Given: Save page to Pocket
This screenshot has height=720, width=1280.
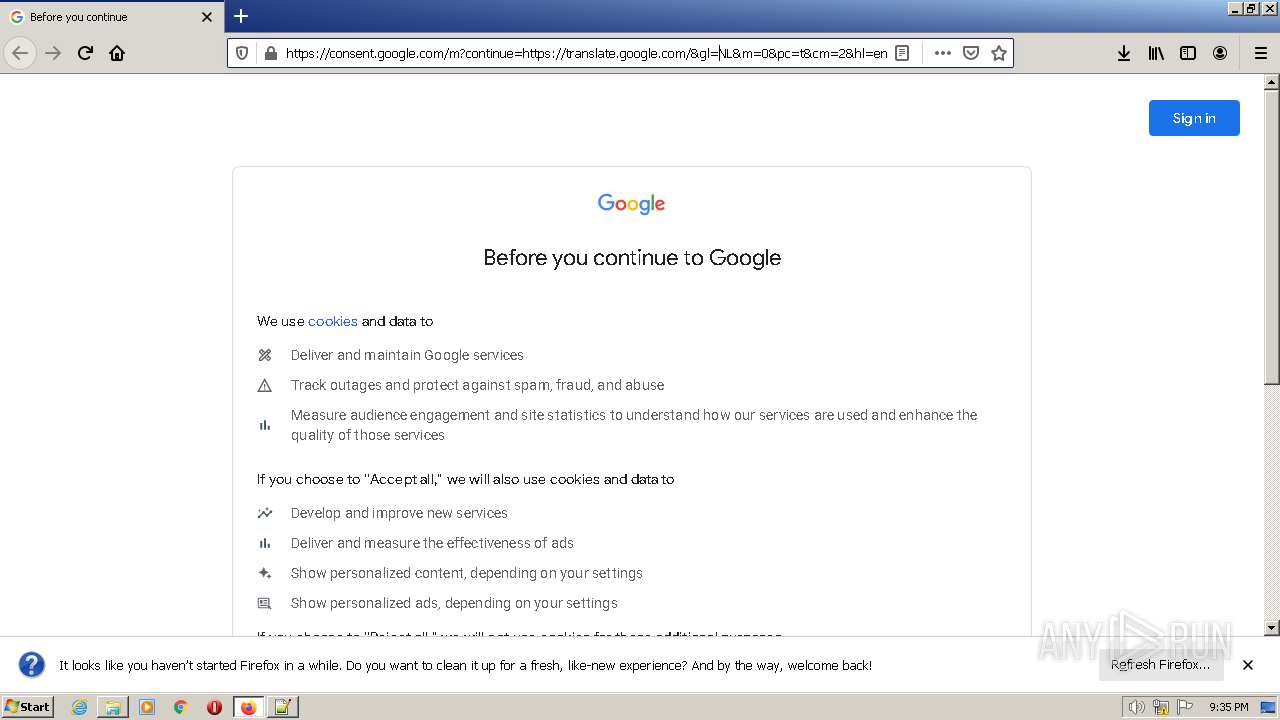Looking at the screenshot, I should click(970, 53).
